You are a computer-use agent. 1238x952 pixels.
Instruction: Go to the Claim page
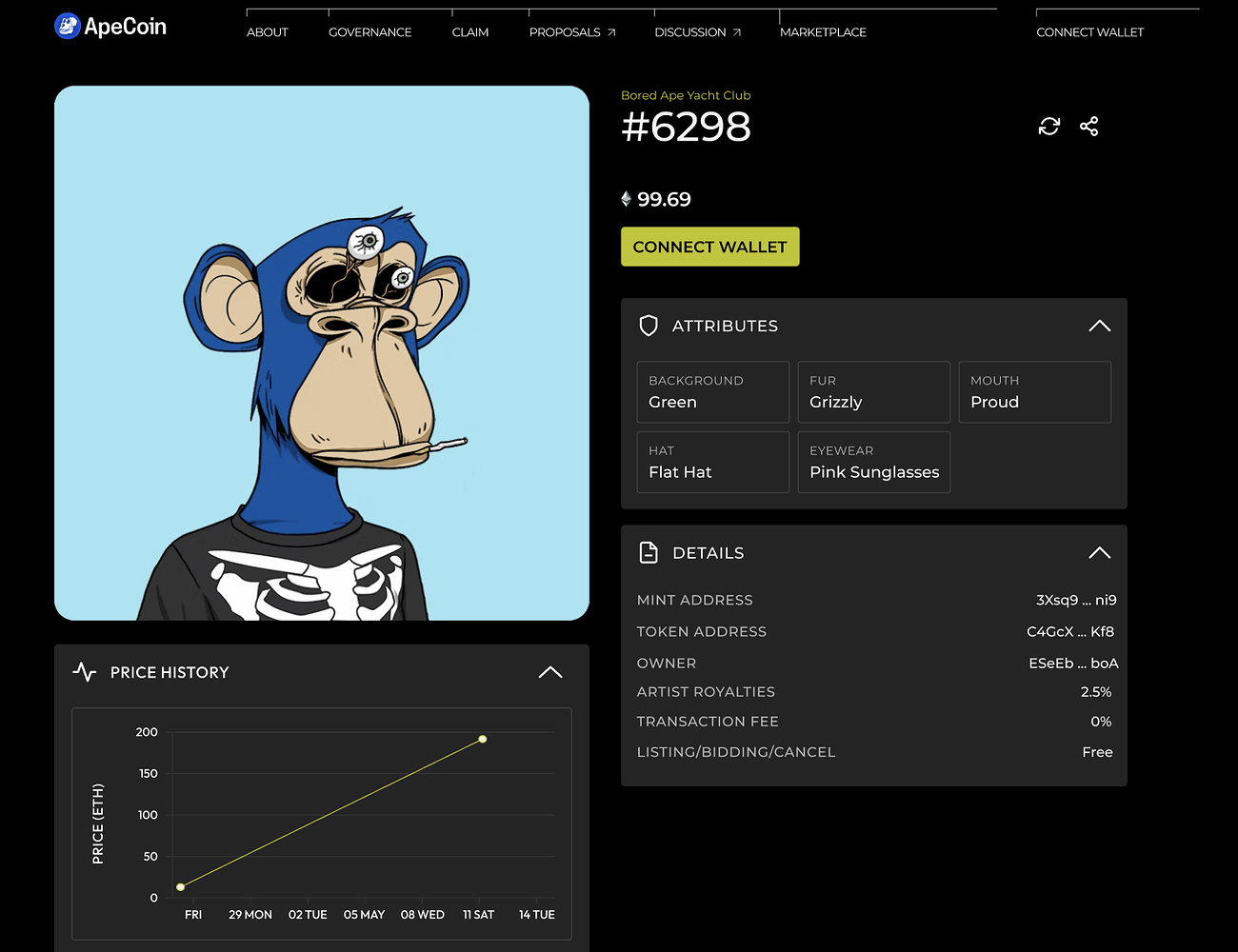(470, 32)
